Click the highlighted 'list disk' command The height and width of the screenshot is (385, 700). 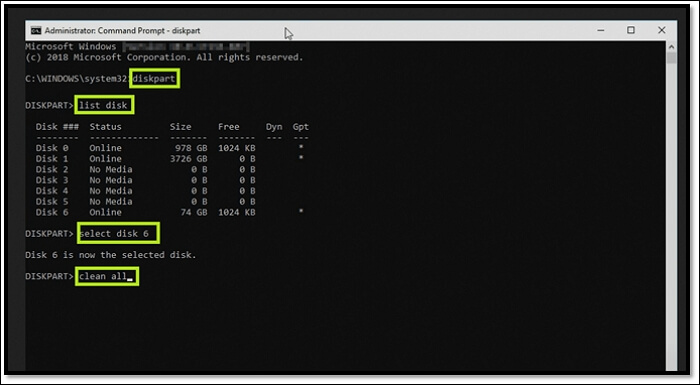pyautogui.click(x=104, y=105)
